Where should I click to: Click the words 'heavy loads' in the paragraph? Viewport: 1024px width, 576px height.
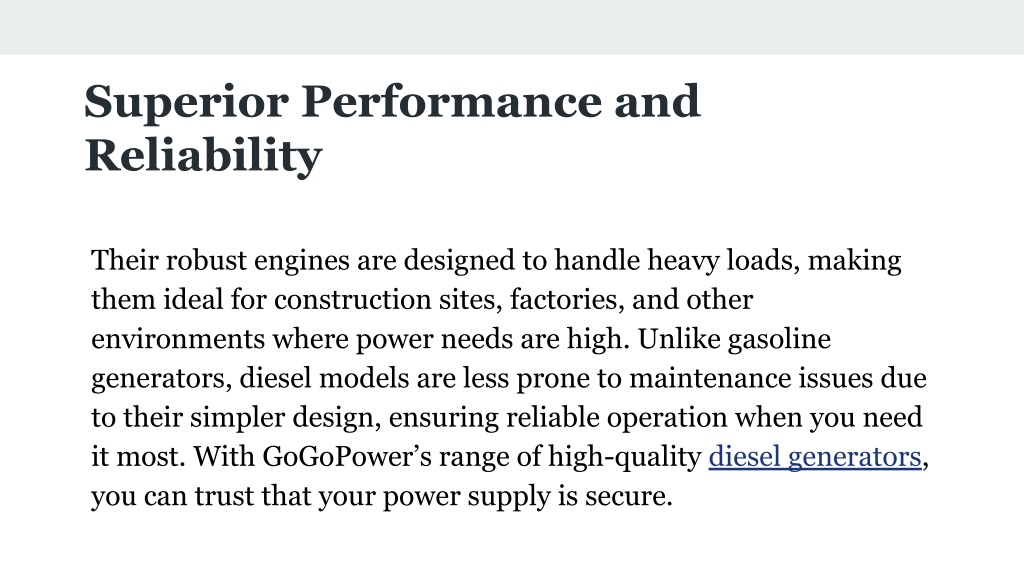click(723, 261)
